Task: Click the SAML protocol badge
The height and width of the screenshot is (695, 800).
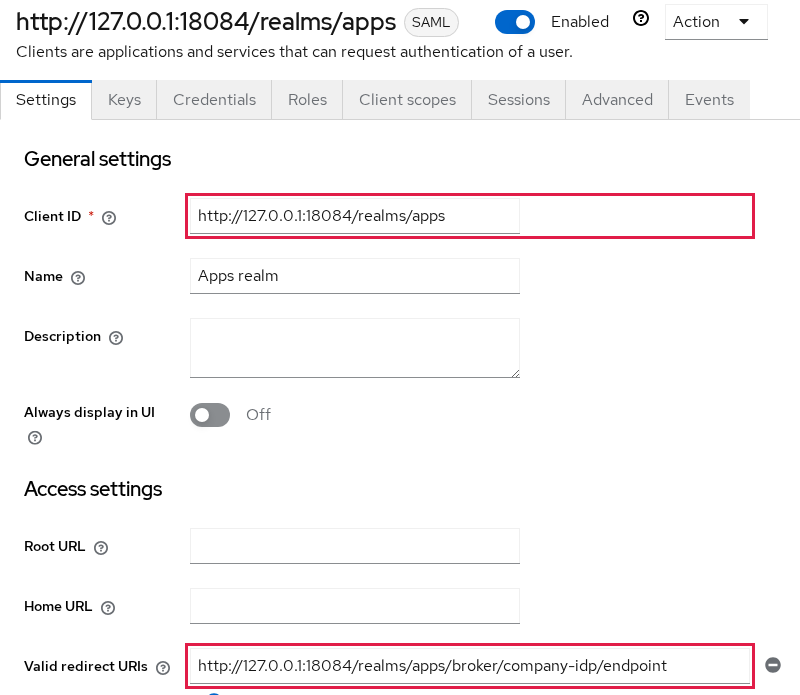Action: pyautogui.click(x=431, y=22)
